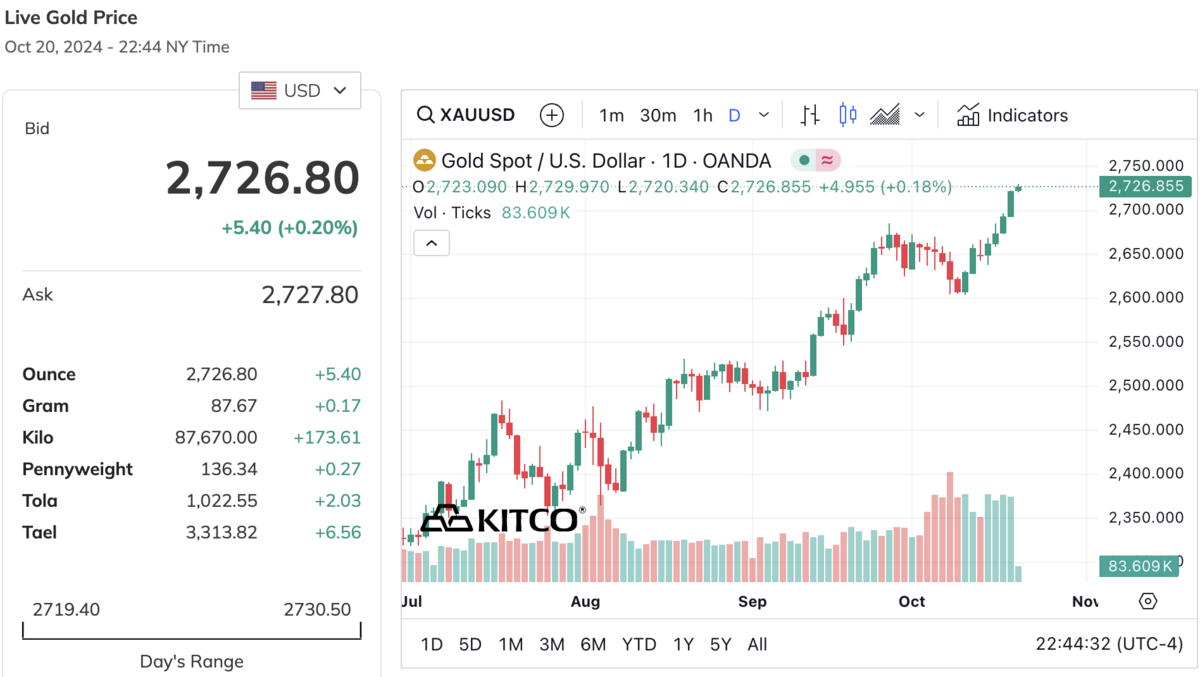The height and width of the screenshot is (677, 1200).
Task: Select the 1M date range
Action: click(x=511, y=644)
